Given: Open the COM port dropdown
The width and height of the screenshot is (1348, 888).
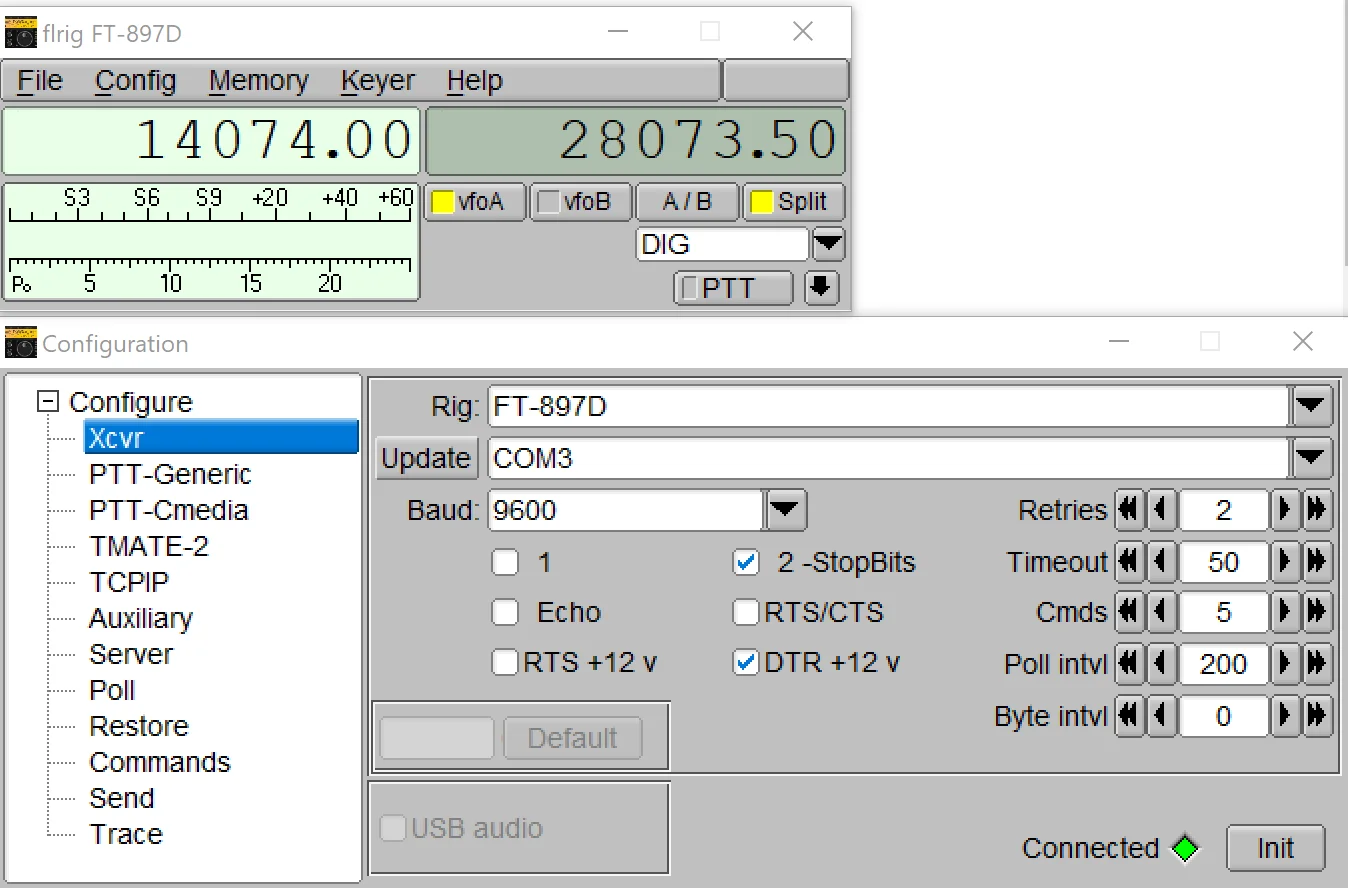Looking at the screenshot, I should coord(1312,458).
